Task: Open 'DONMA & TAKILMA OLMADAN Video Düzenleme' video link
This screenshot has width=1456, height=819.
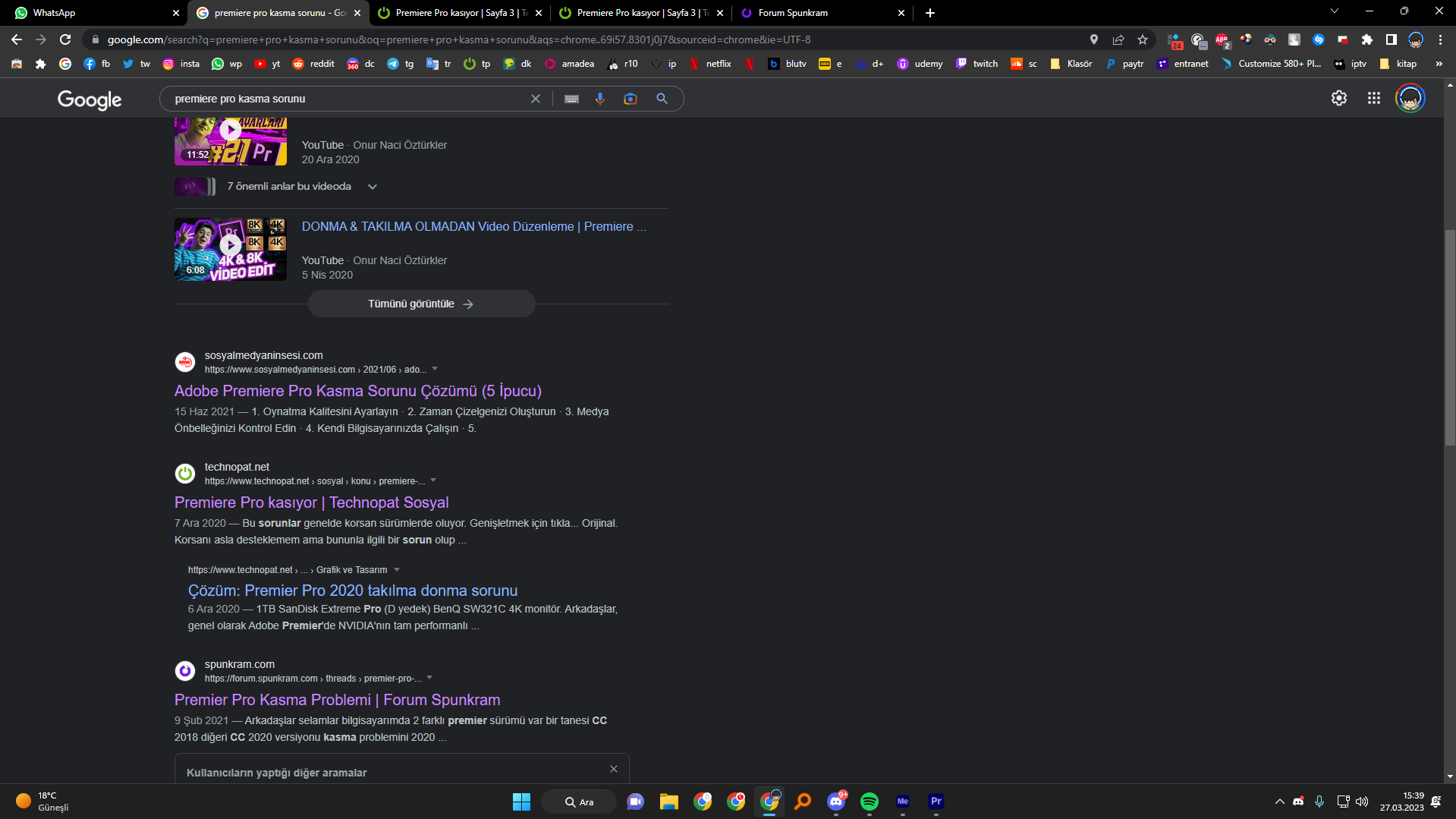Action: pyautogui.click(x=474, y=227)
